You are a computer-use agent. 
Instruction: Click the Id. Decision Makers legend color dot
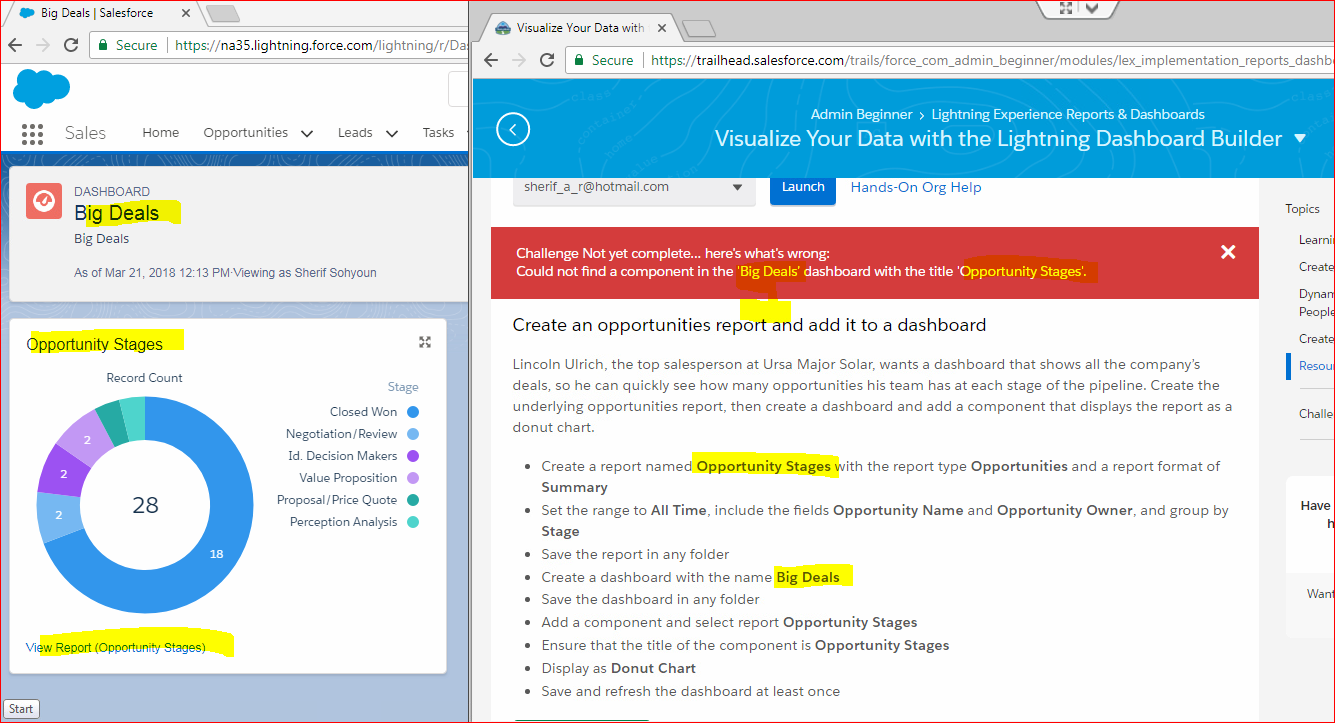413,456
